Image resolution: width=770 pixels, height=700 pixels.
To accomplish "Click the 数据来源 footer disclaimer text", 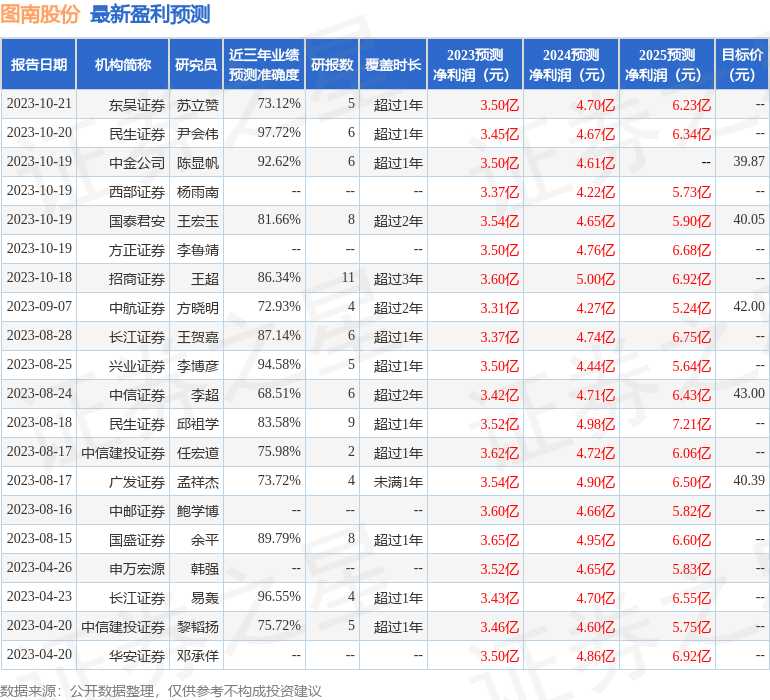I will (x=161, y=691).
